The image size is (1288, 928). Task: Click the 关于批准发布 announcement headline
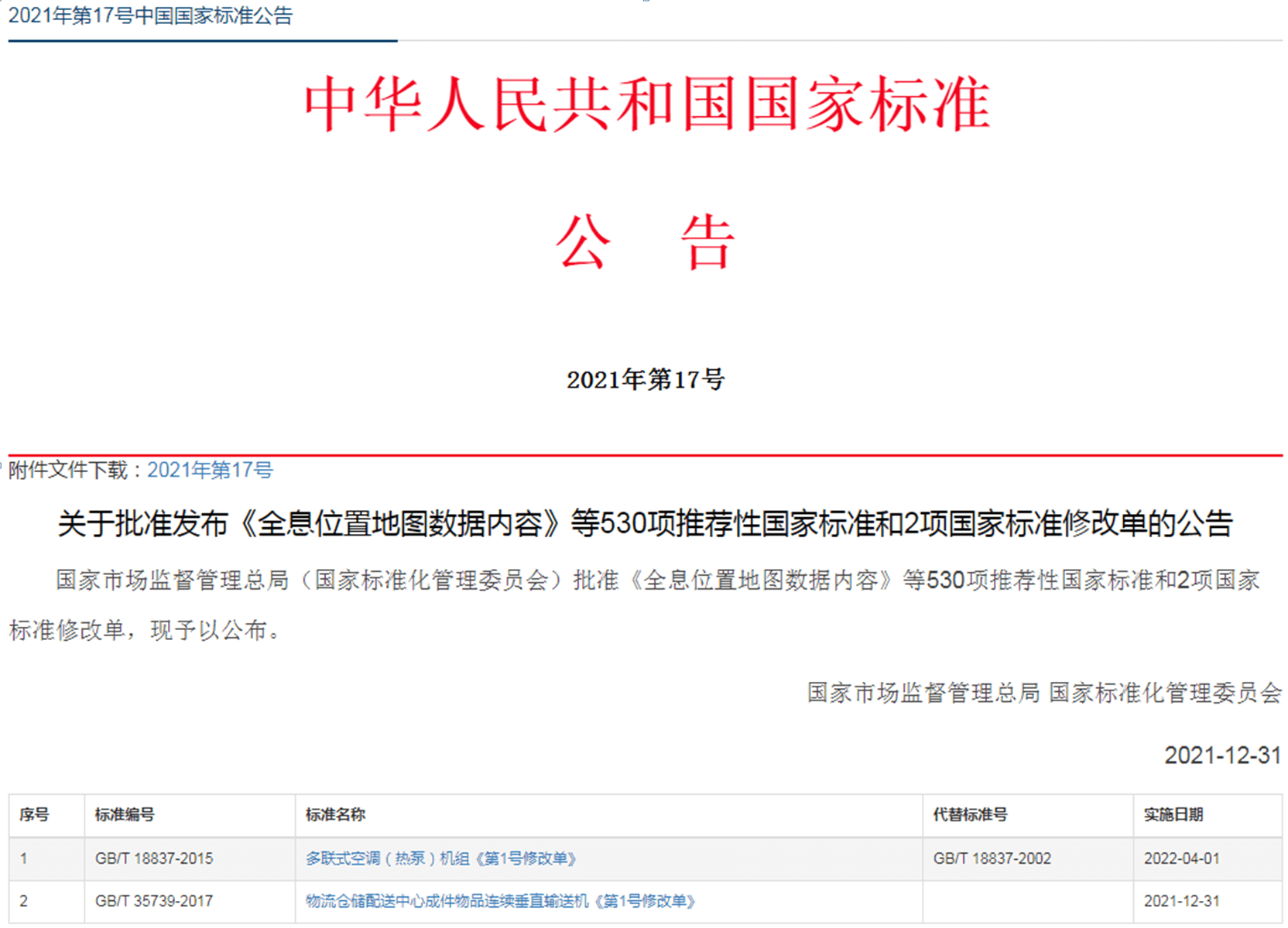point(645,524)
